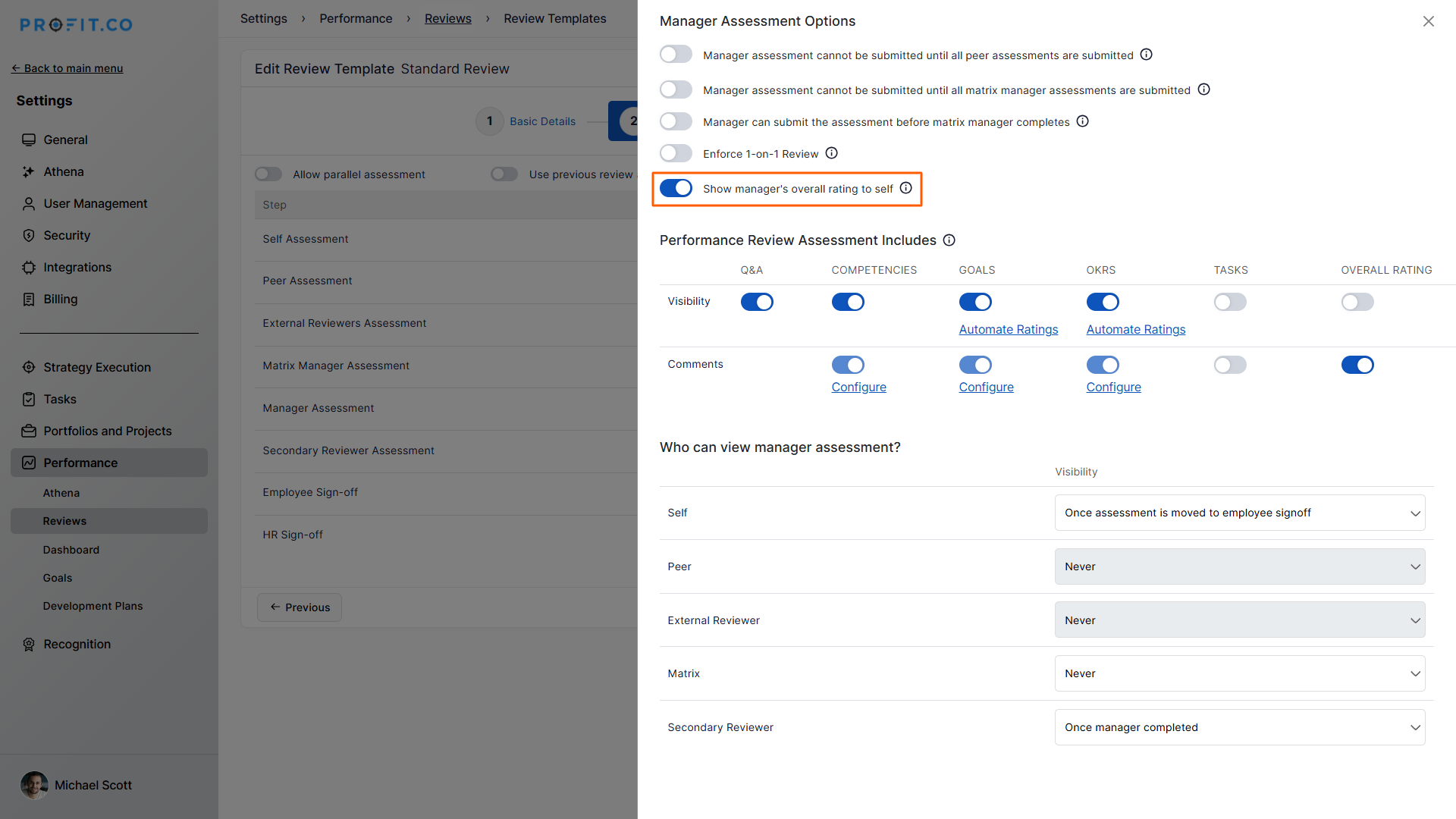
Task: Toggle Overall Rating comments switch off
Action: point(1357,365)
